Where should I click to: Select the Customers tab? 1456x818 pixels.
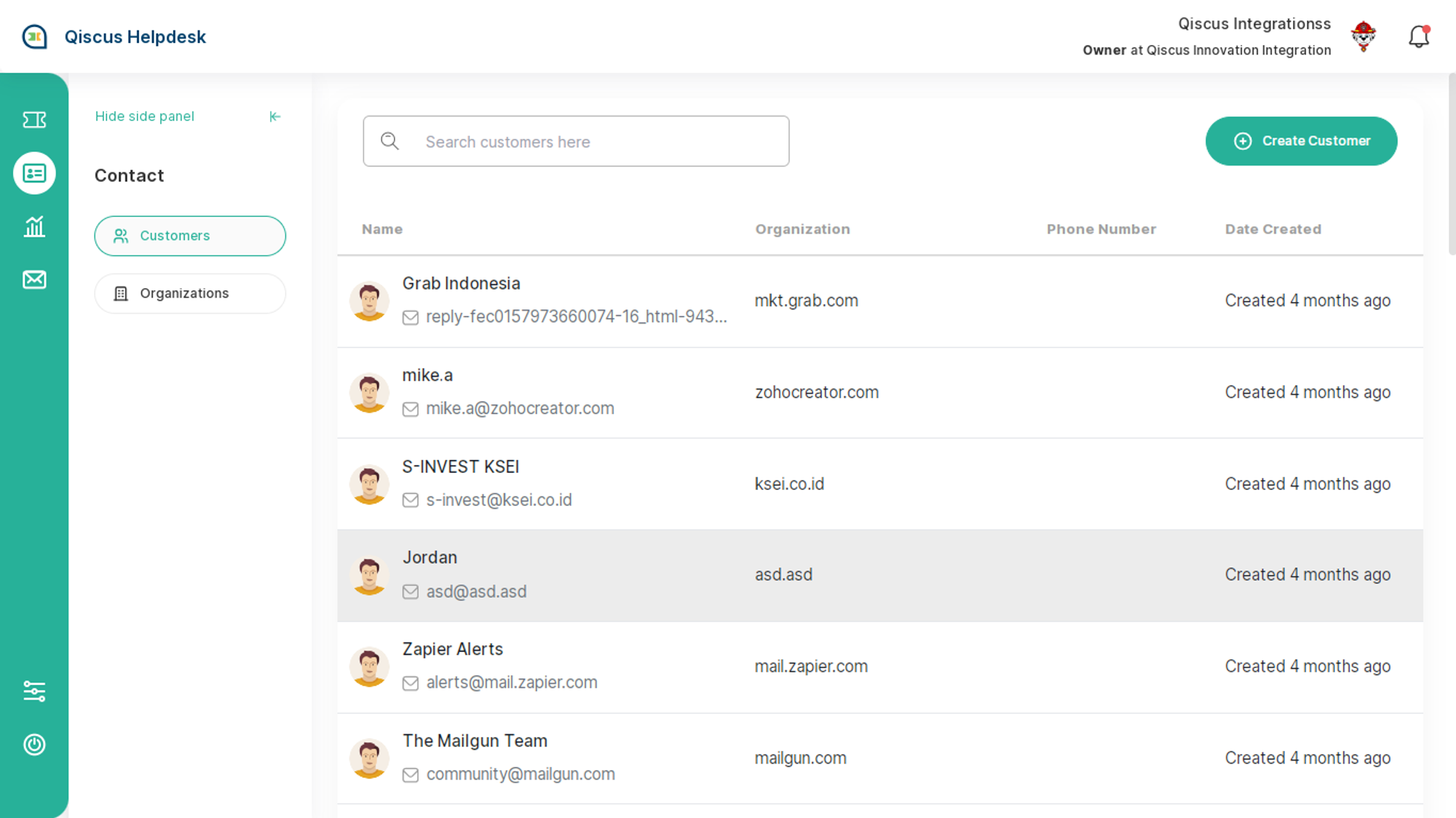pos(190,236)
